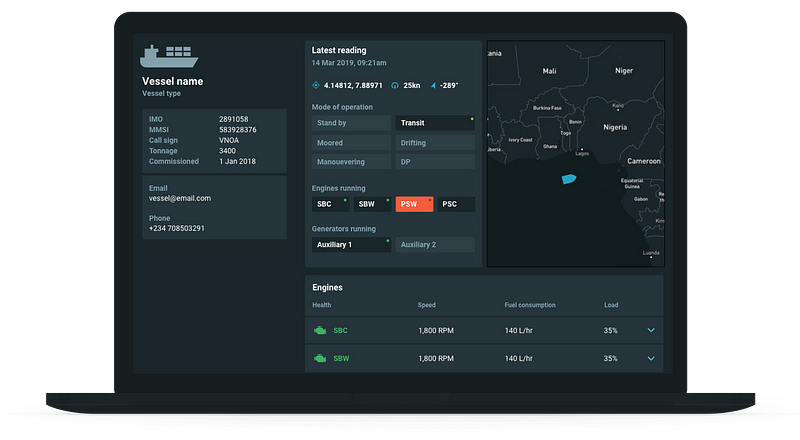The image size is (800, 440).
Task: Click the heading arrow icon beside -289°
Action: click(x=433, y=85)
